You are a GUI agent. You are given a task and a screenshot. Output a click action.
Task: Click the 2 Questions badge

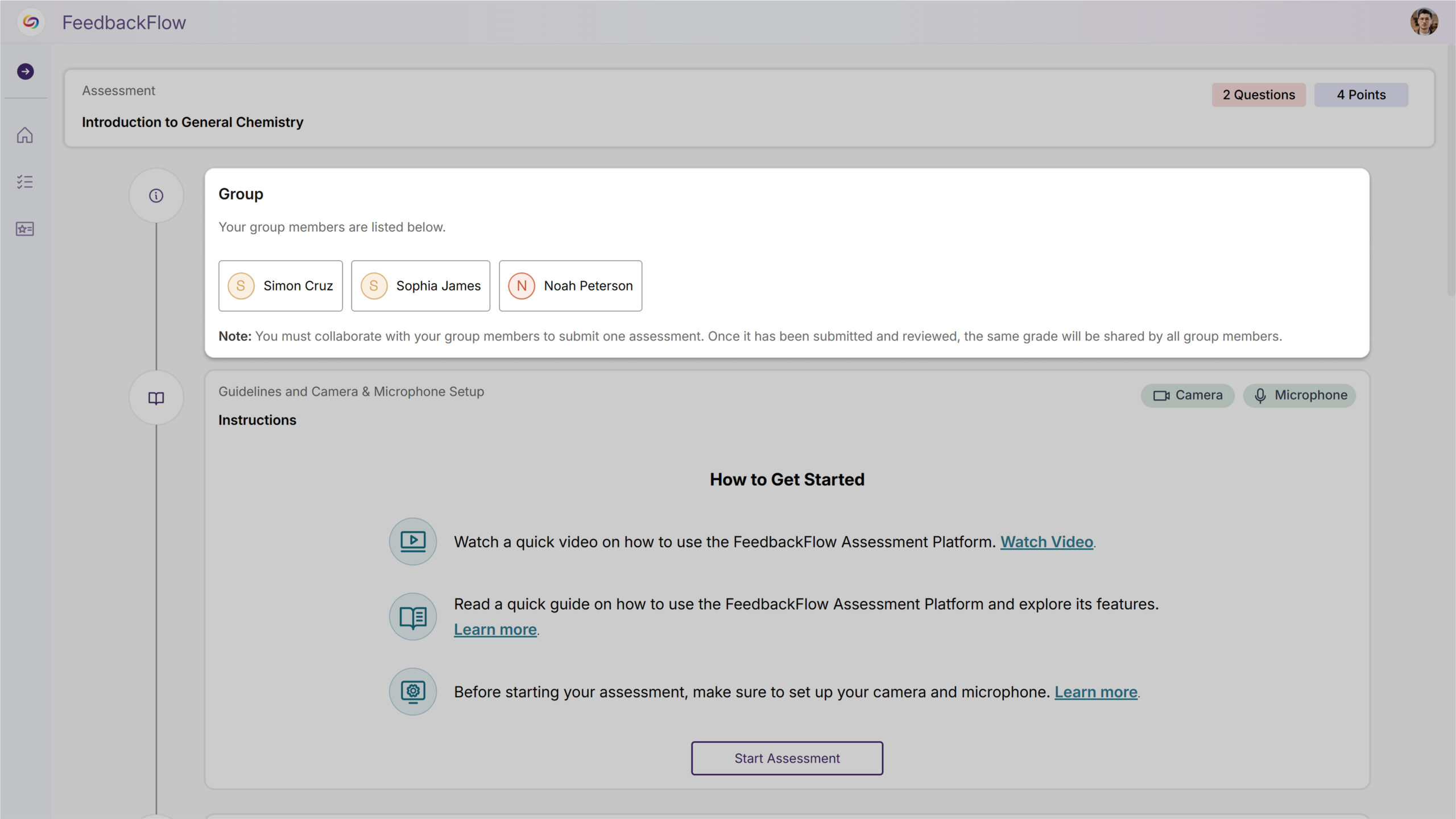[x=1258, y=95]
